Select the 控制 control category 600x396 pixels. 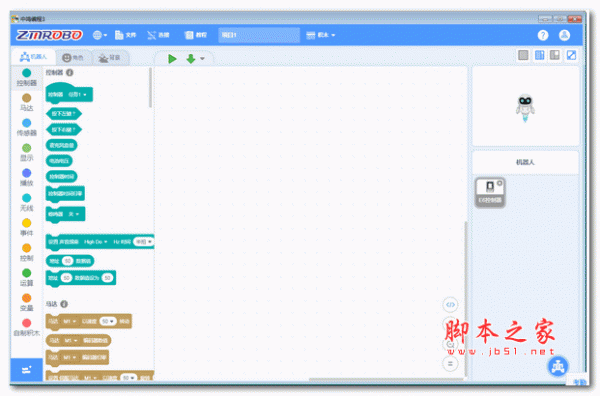click(26, 253)
